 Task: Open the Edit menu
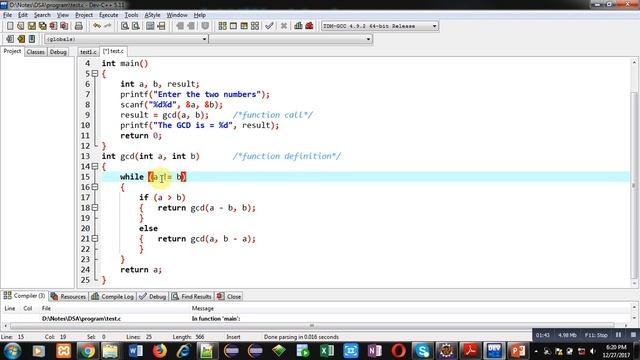tap(23, 15)
